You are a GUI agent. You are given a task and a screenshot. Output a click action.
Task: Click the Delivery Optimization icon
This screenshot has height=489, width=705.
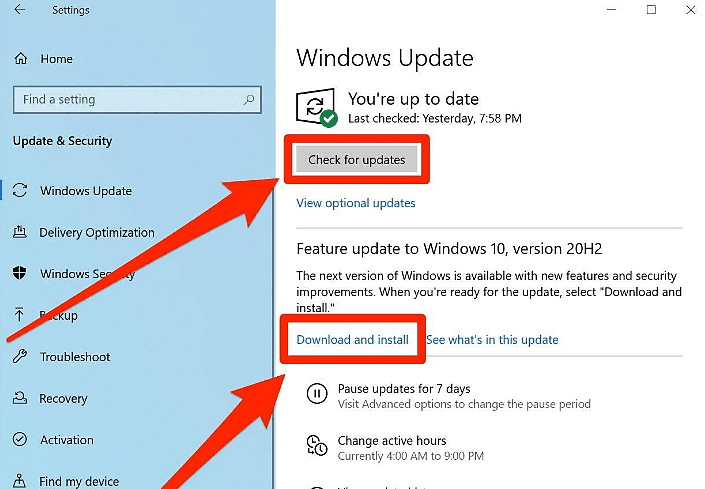click(20, 232)
